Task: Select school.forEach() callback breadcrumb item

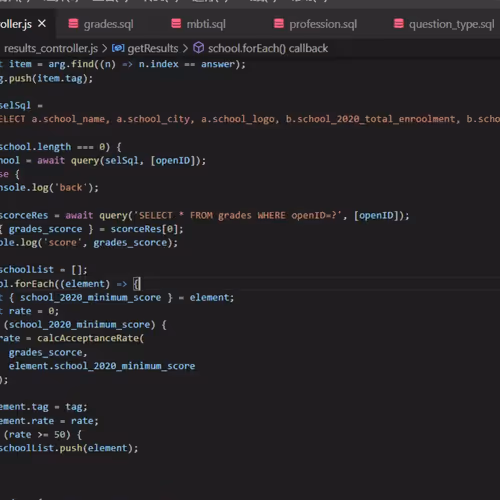Action: point(268,49)
